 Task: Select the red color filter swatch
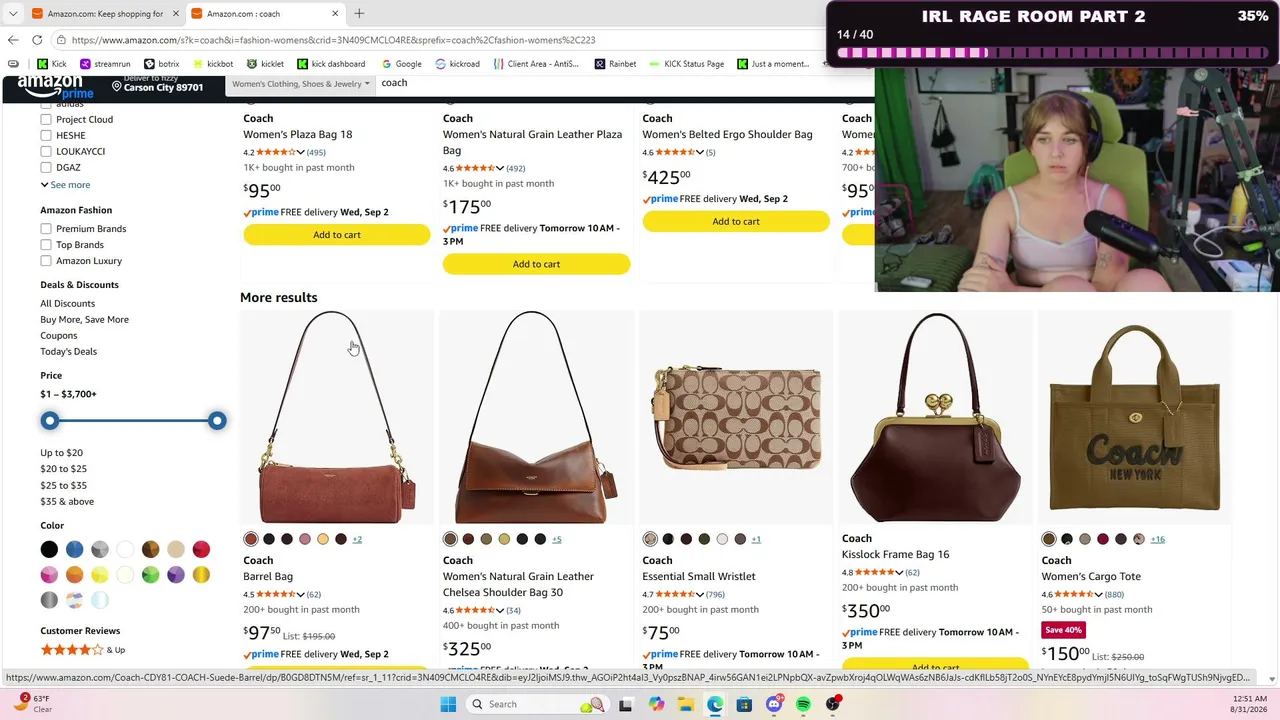pyautogui.click(x=201, y=549)
